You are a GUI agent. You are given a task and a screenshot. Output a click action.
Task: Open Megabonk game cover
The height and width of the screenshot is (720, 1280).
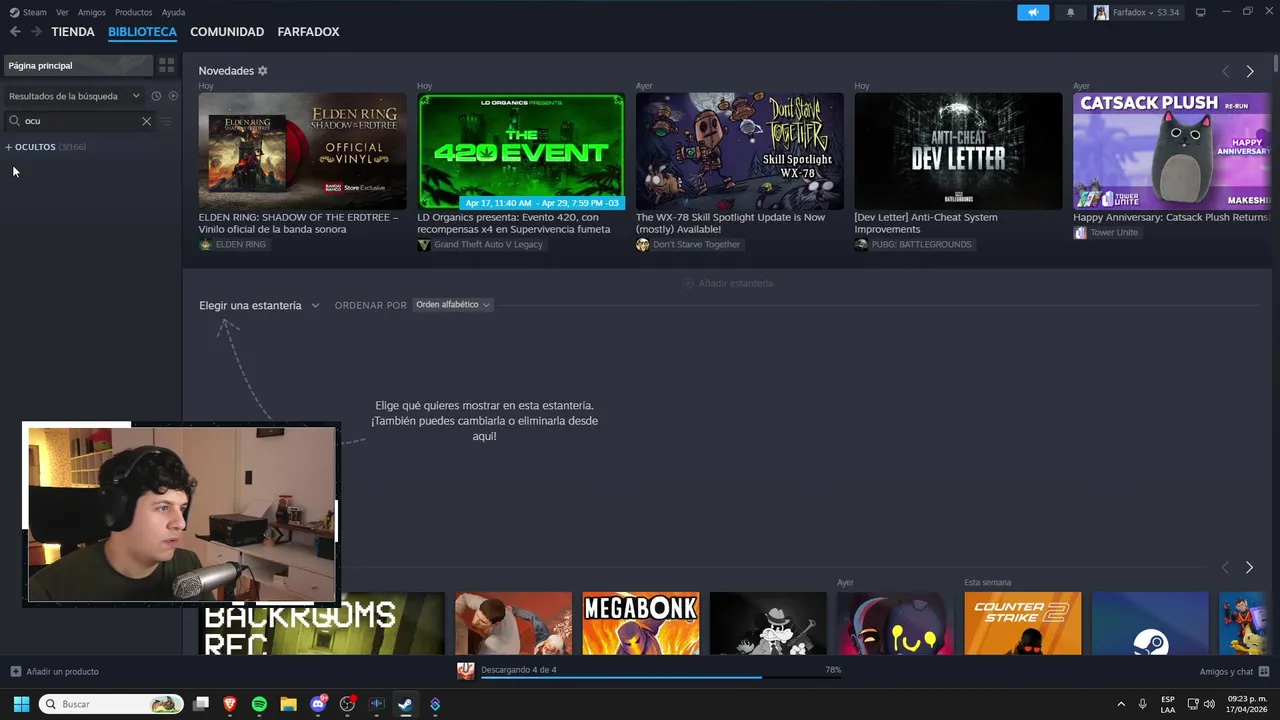point(641,624)
